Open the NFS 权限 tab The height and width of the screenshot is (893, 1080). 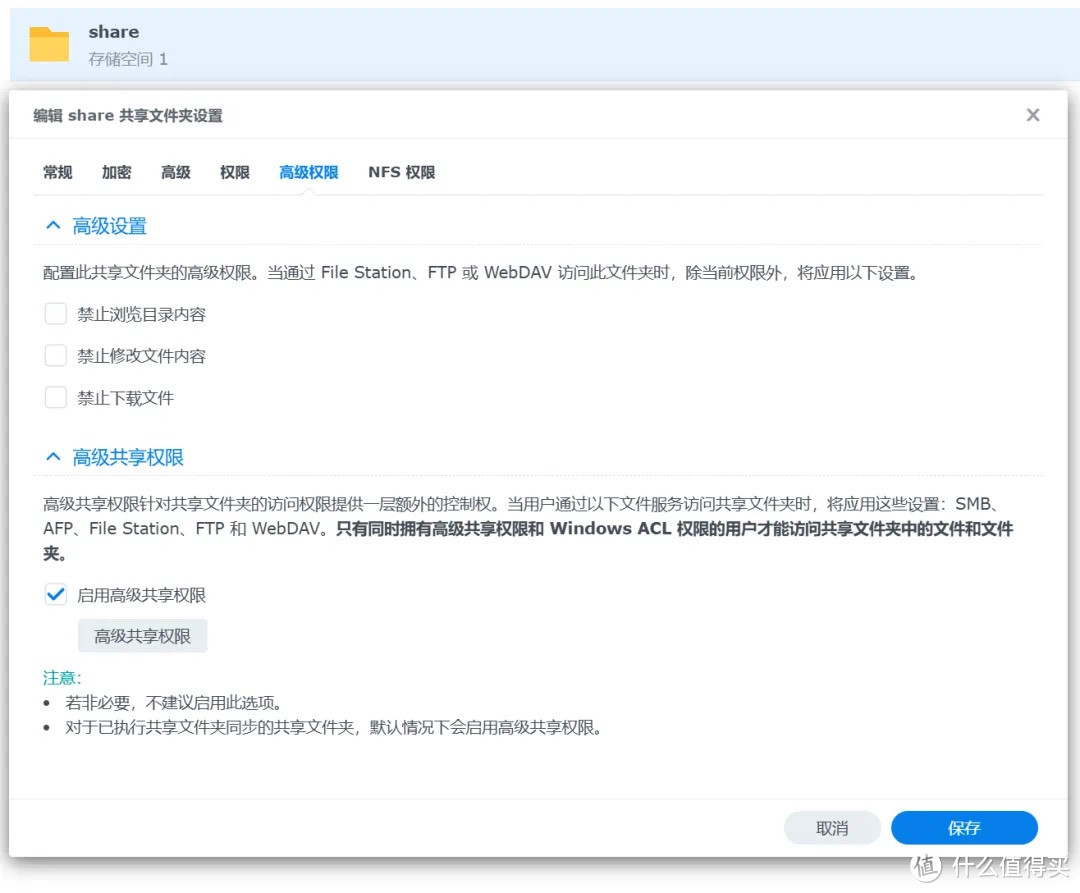click(x=402, y=172)
